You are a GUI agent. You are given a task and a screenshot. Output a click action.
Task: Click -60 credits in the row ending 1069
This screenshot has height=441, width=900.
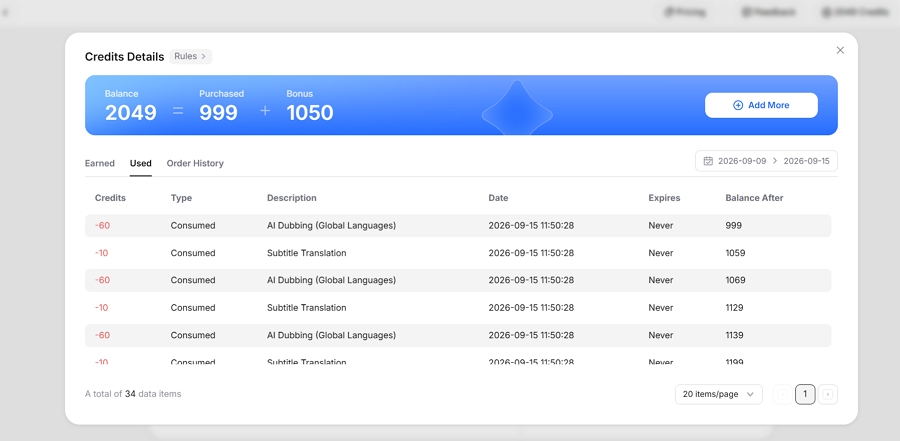tap(102, 280)
